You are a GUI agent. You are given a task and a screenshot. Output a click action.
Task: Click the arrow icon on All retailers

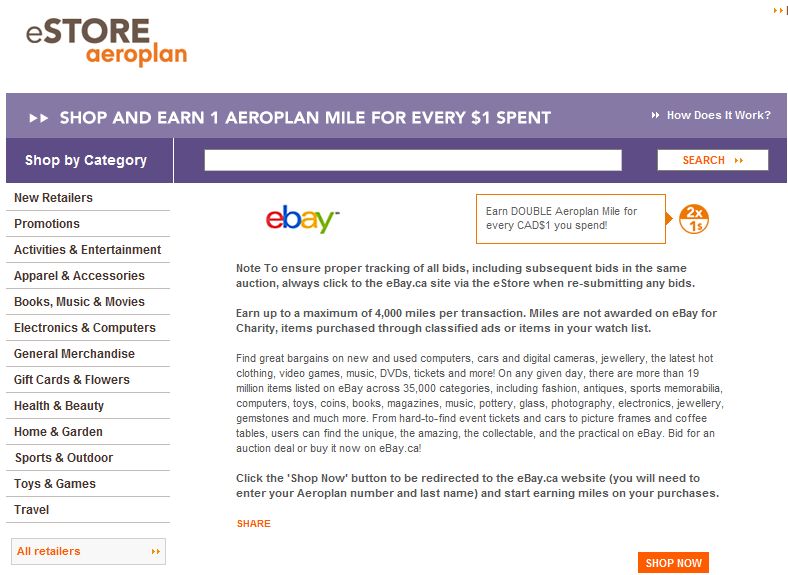pos(156,552)
